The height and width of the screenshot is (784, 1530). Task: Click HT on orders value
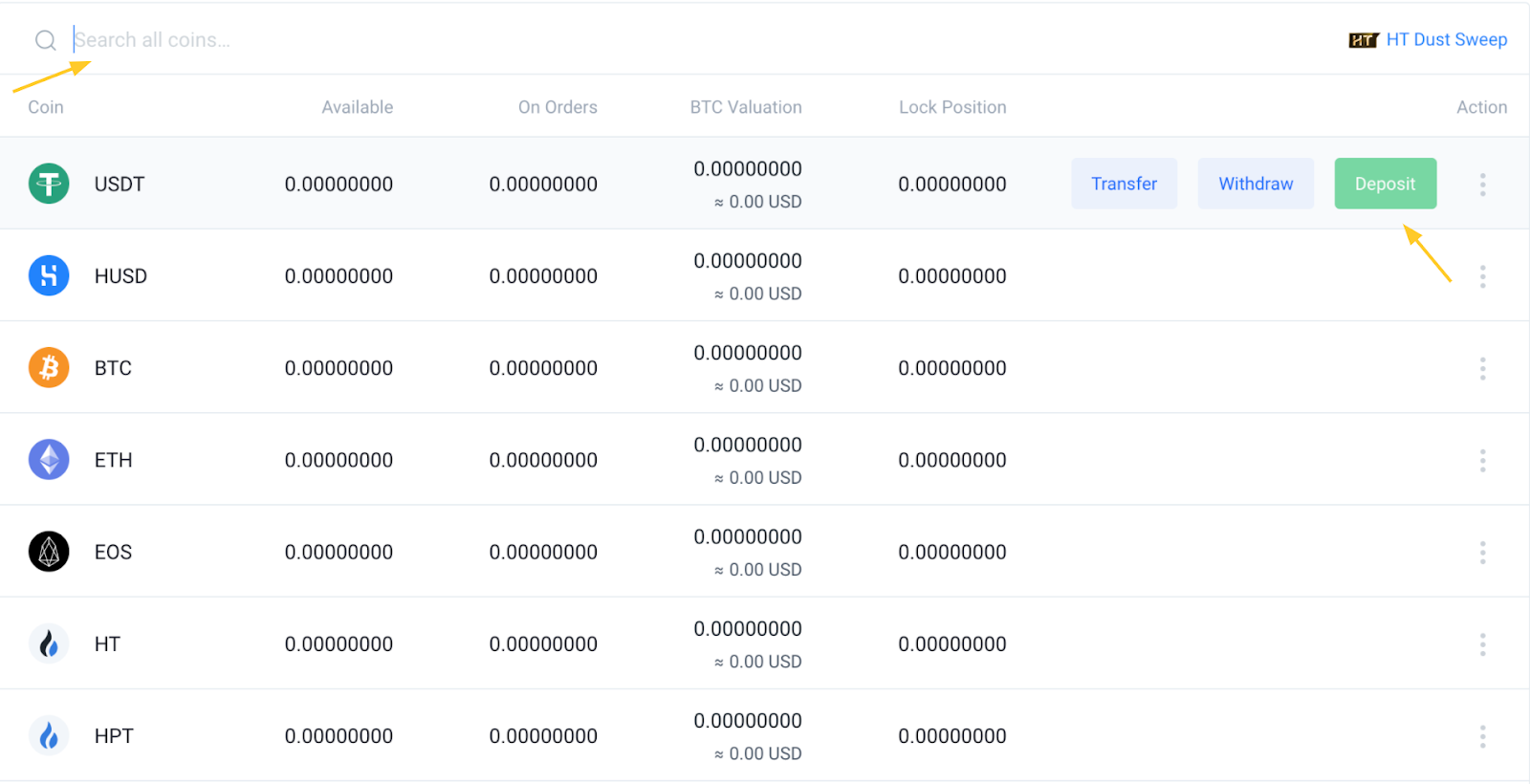click(543, 644)
